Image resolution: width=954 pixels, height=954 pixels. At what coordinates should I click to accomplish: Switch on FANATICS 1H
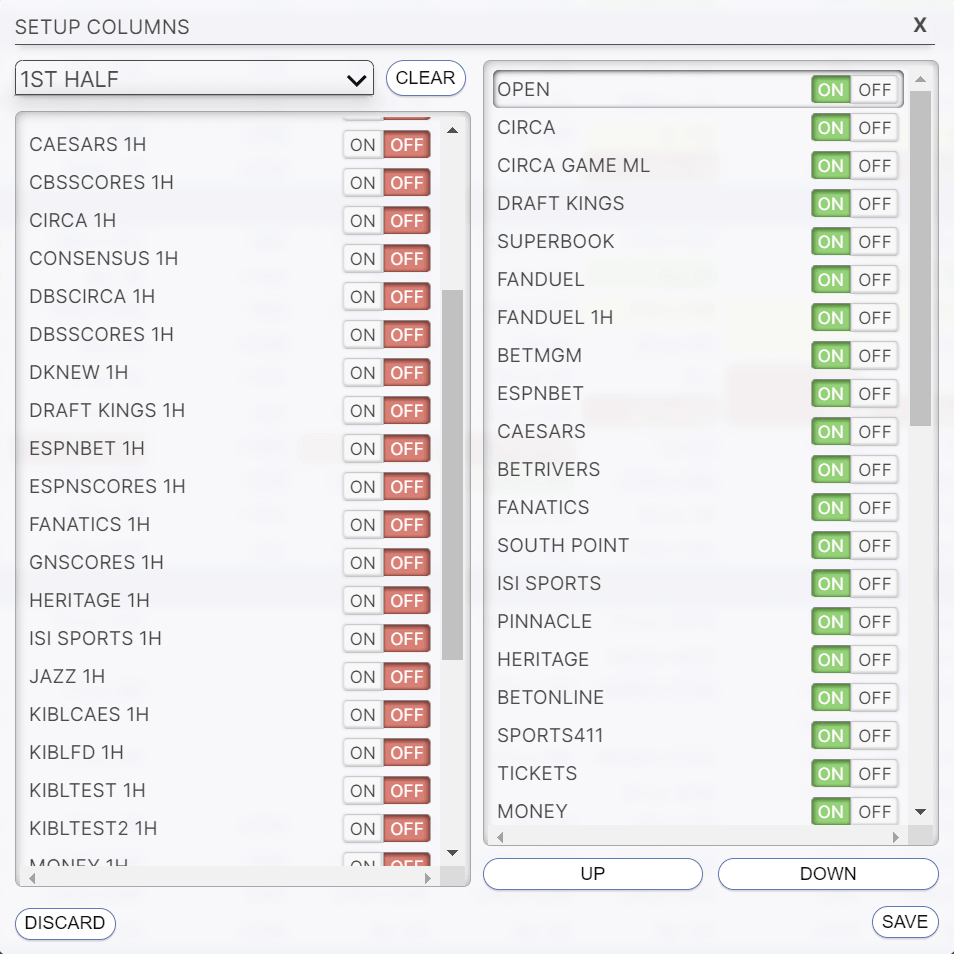point(363,524)
